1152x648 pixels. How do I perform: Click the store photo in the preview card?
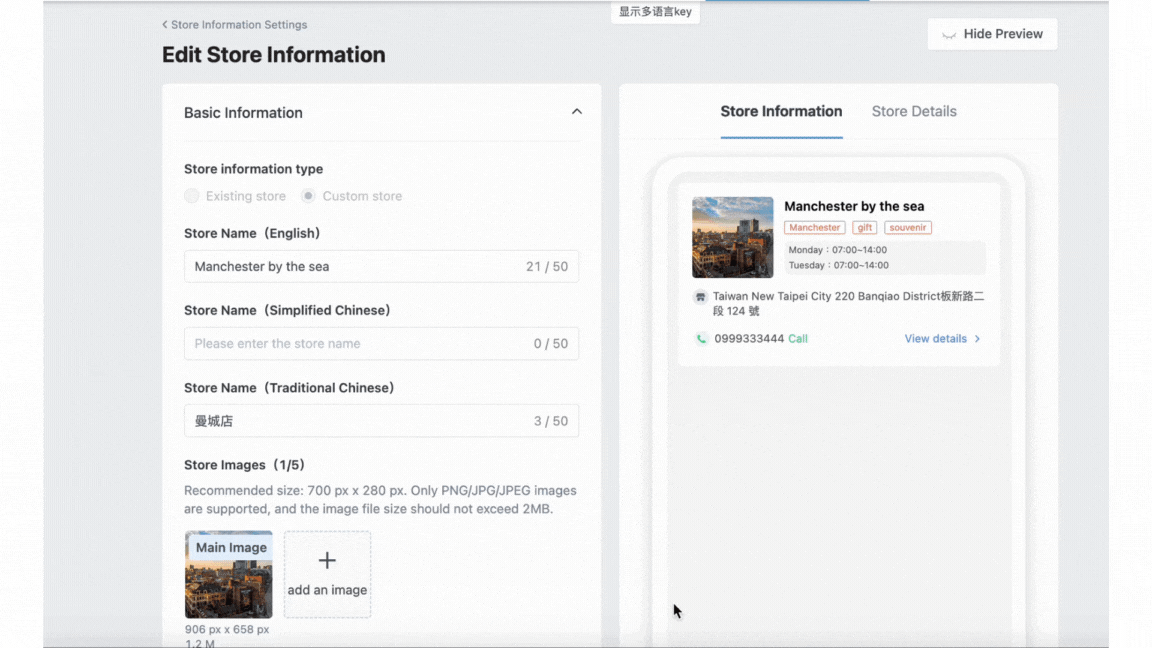pyautogui.click(x=732, y=237)
